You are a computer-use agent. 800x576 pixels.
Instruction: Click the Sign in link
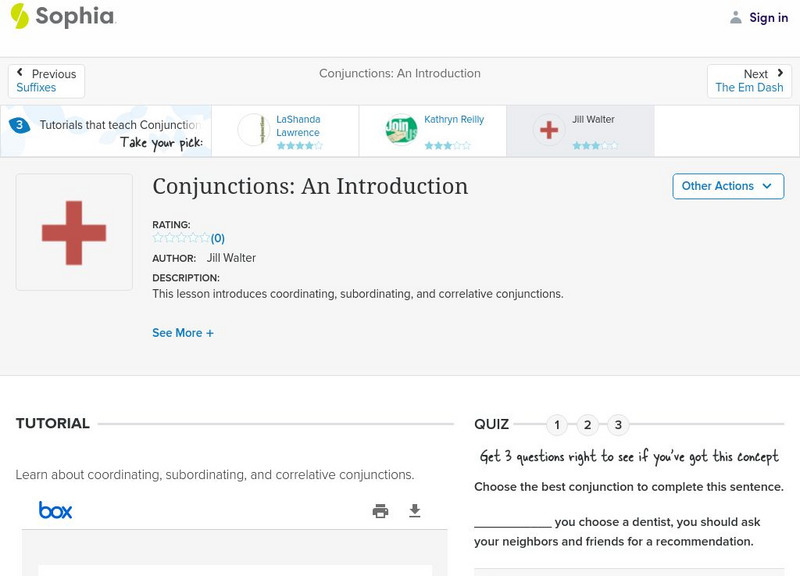pyautogui.click(x=768, y=17)
